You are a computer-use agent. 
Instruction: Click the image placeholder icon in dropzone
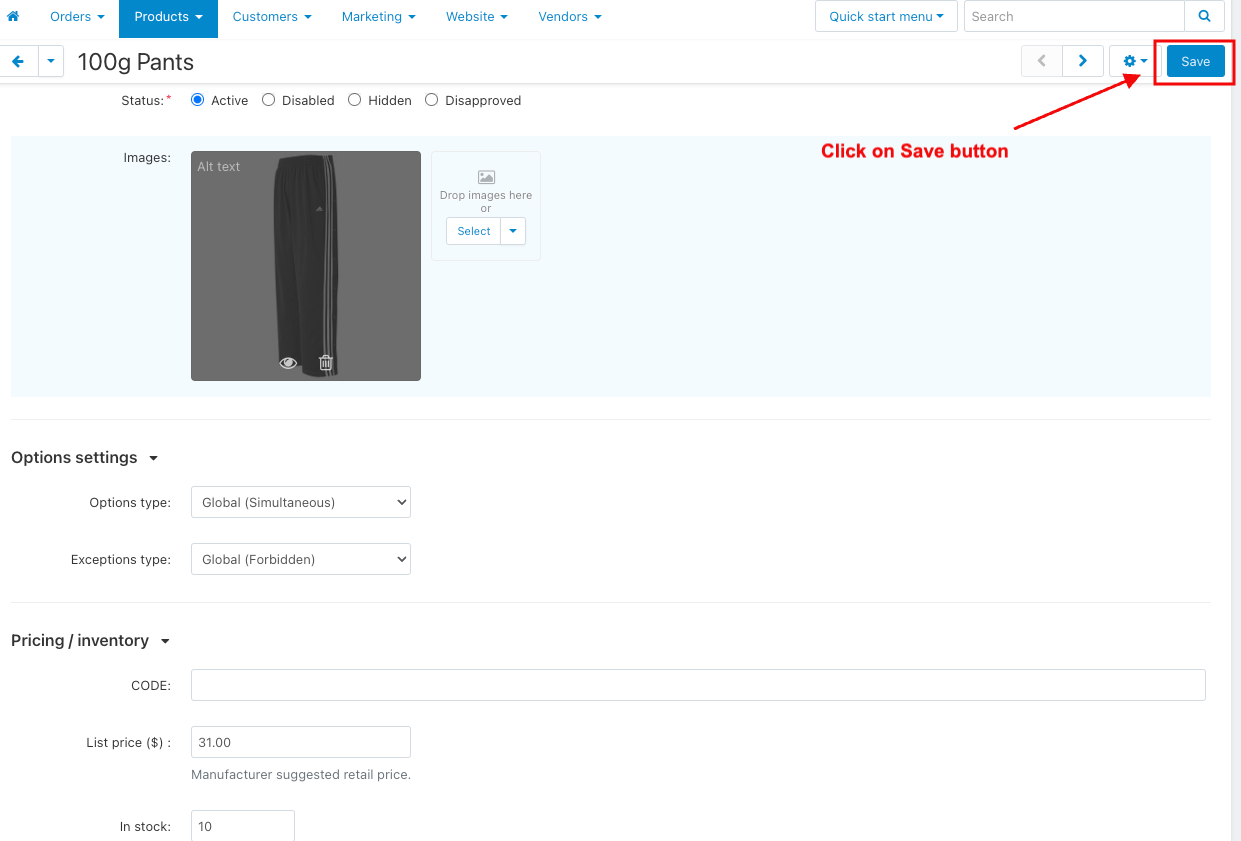click(486, 177)
